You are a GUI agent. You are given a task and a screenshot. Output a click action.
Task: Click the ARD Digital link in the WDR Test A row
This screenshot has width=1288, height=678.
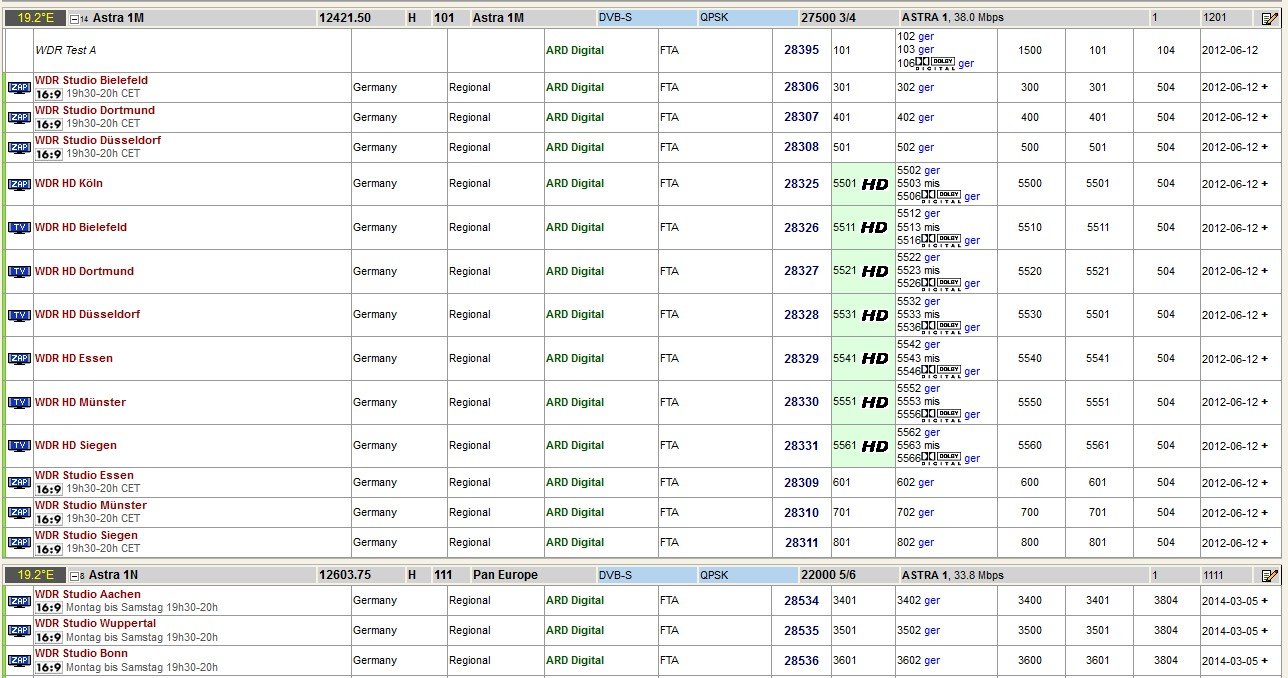tap(574, 50)
